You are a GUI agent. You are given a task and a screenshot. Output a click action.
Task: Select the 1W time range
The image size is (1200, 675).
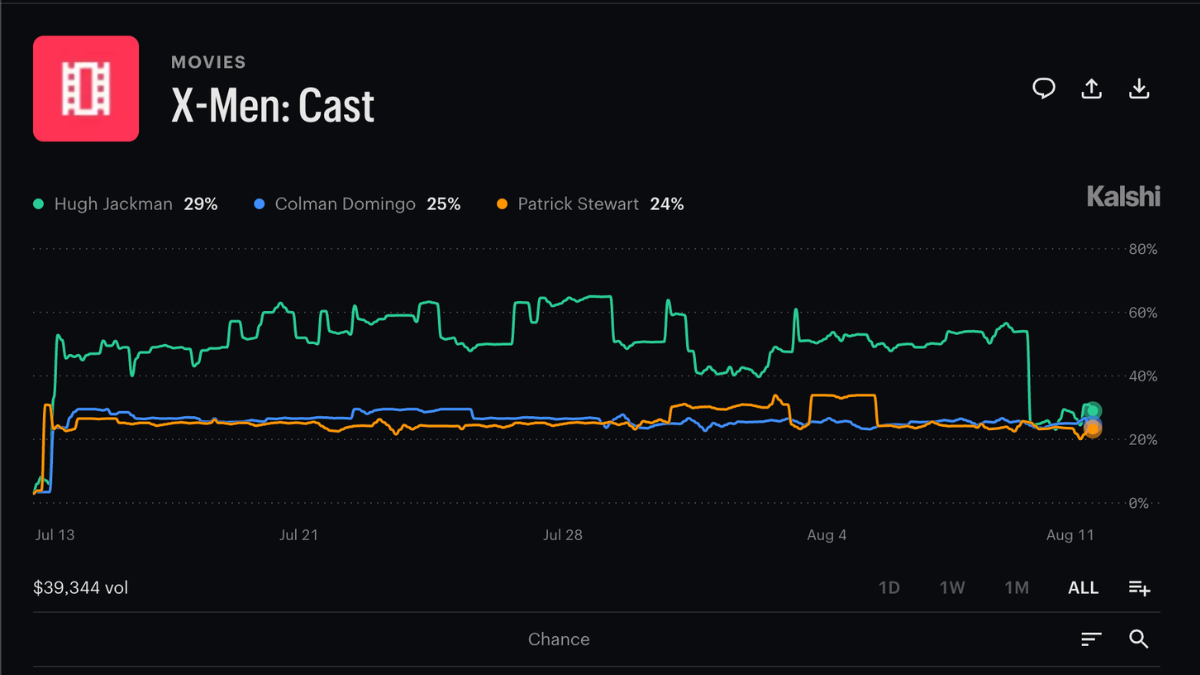pos(952,588)
